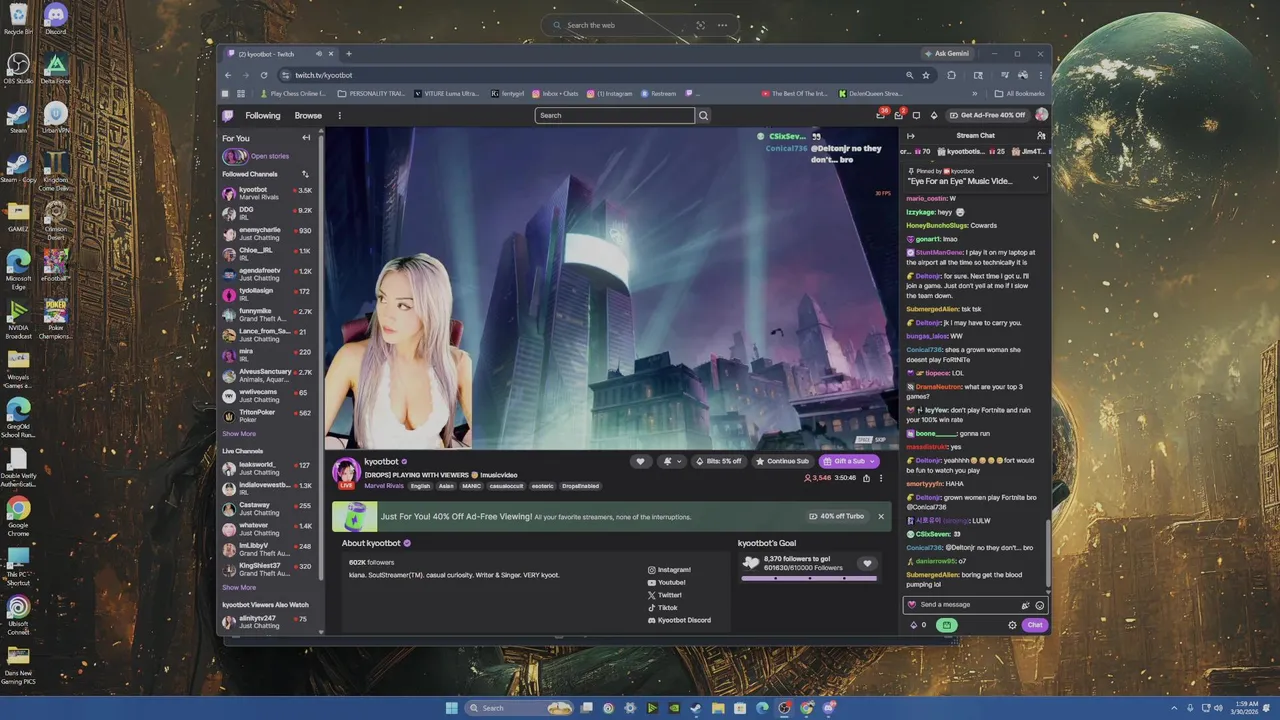The height and width of the screenshot is (720, 1280).
Task: Show more followed channels
Action: click(x=239, y=434)
